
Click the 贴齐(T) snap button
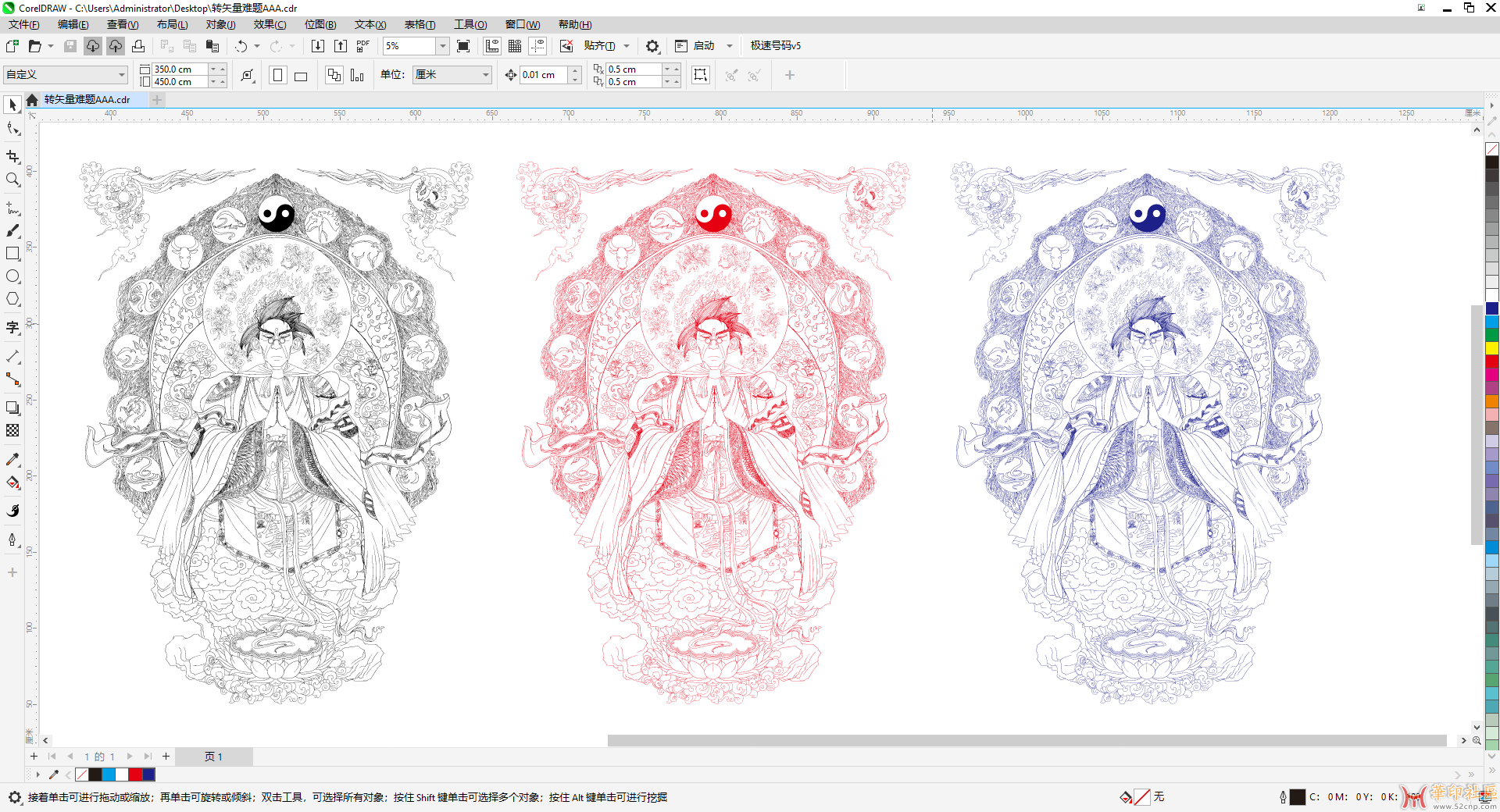(599, 46)
